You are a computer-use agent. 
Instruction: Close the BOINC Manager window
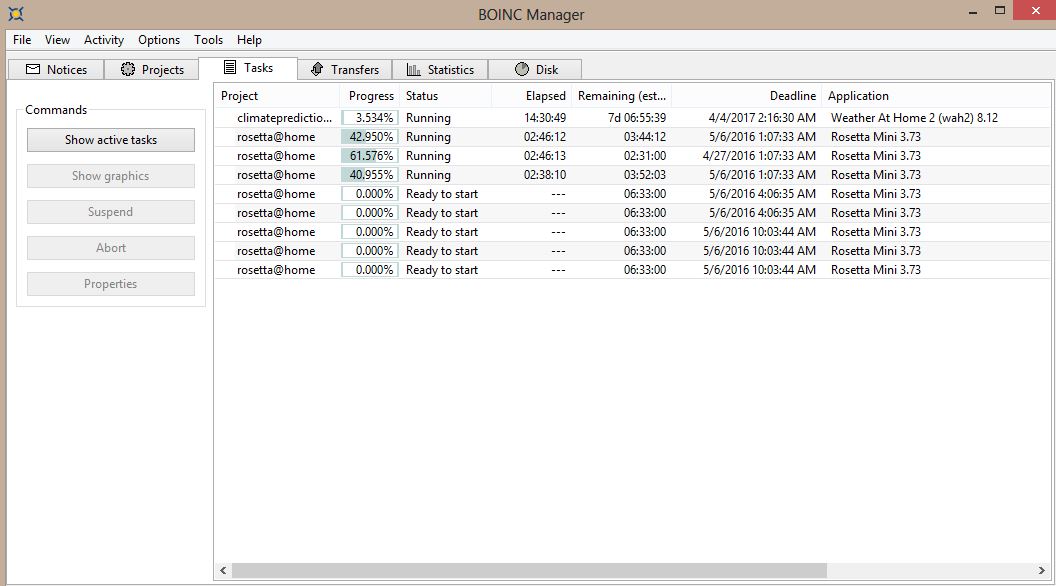[x=1035, y=10]
